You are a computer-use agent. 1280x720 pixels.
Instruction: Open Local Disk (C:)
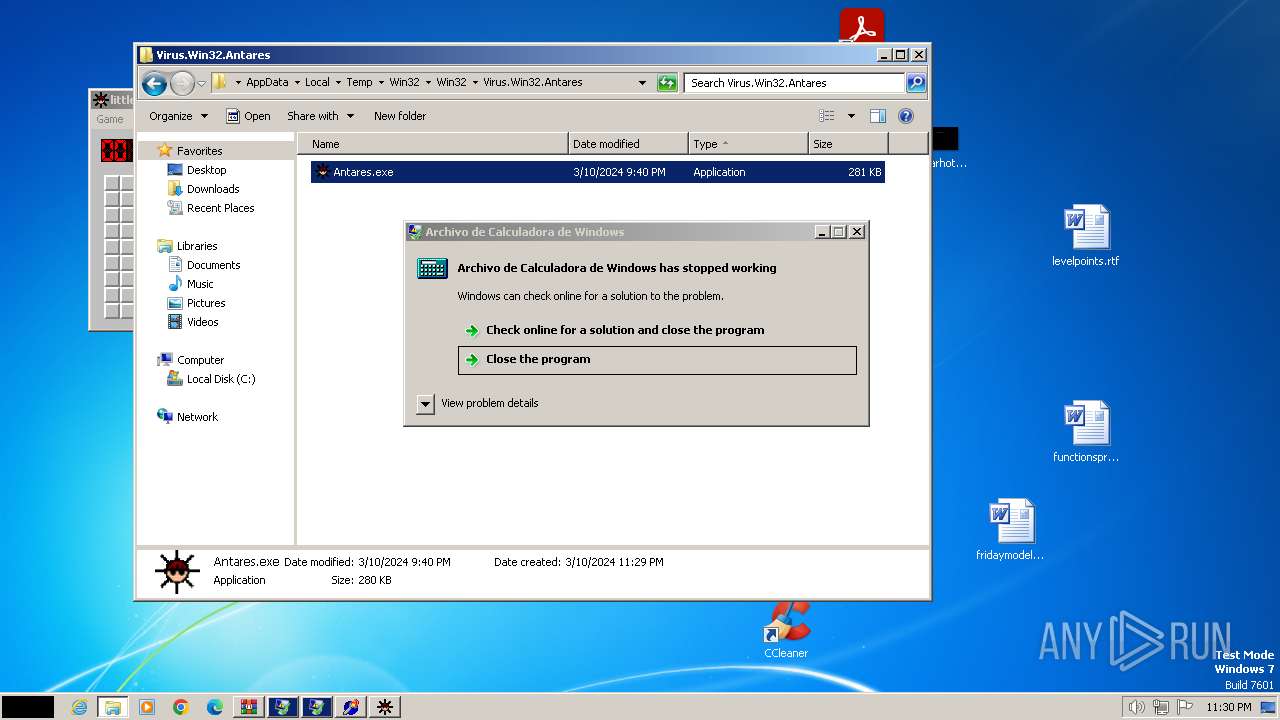coord(220,379)
